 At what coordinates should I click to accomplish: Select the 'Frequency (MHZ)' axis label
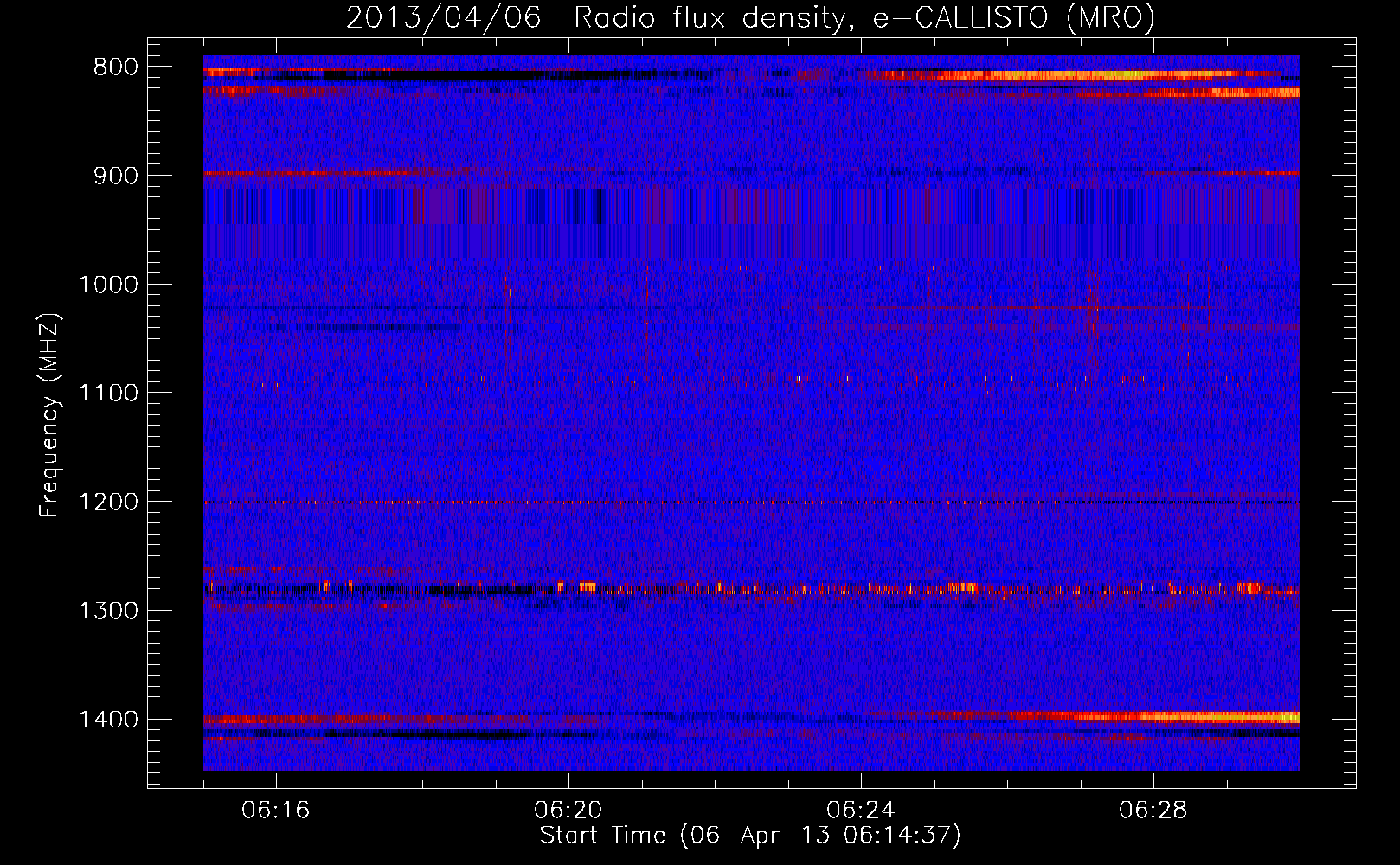pos(49,414)
